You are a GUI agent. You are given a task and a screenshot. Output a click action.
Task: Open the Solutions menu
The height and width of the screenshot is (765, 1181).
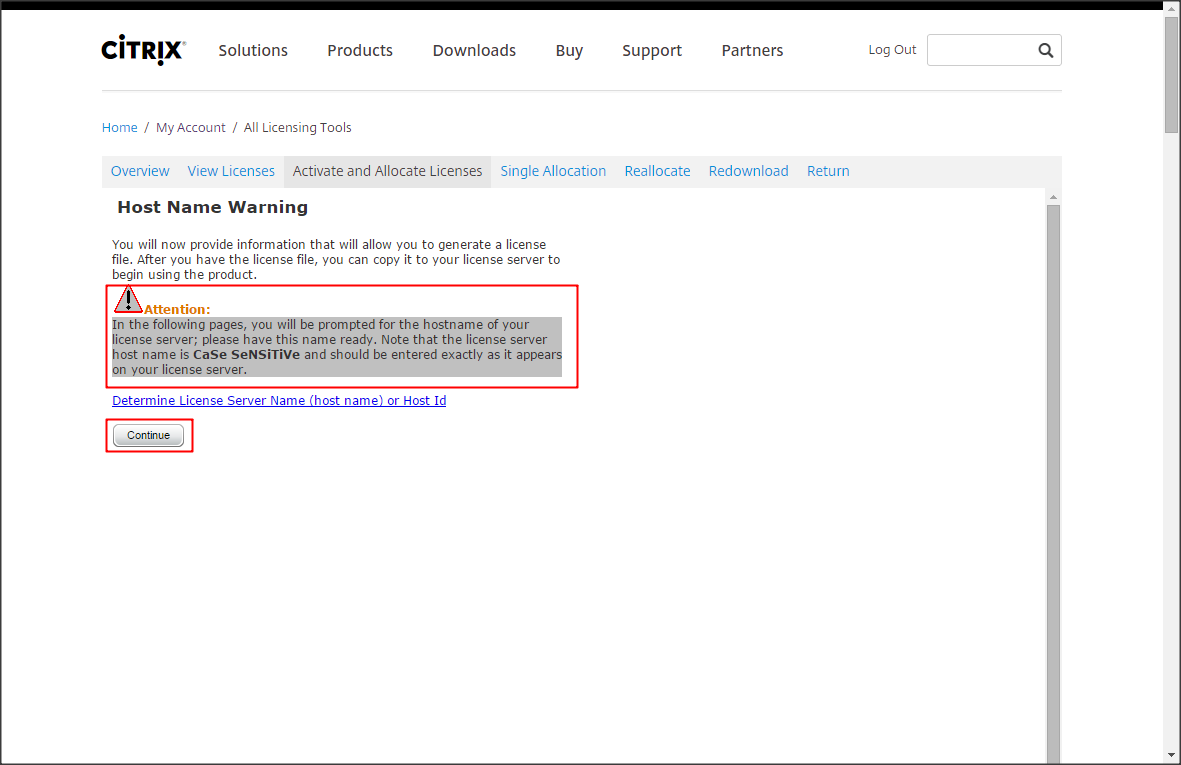(253, 51)
